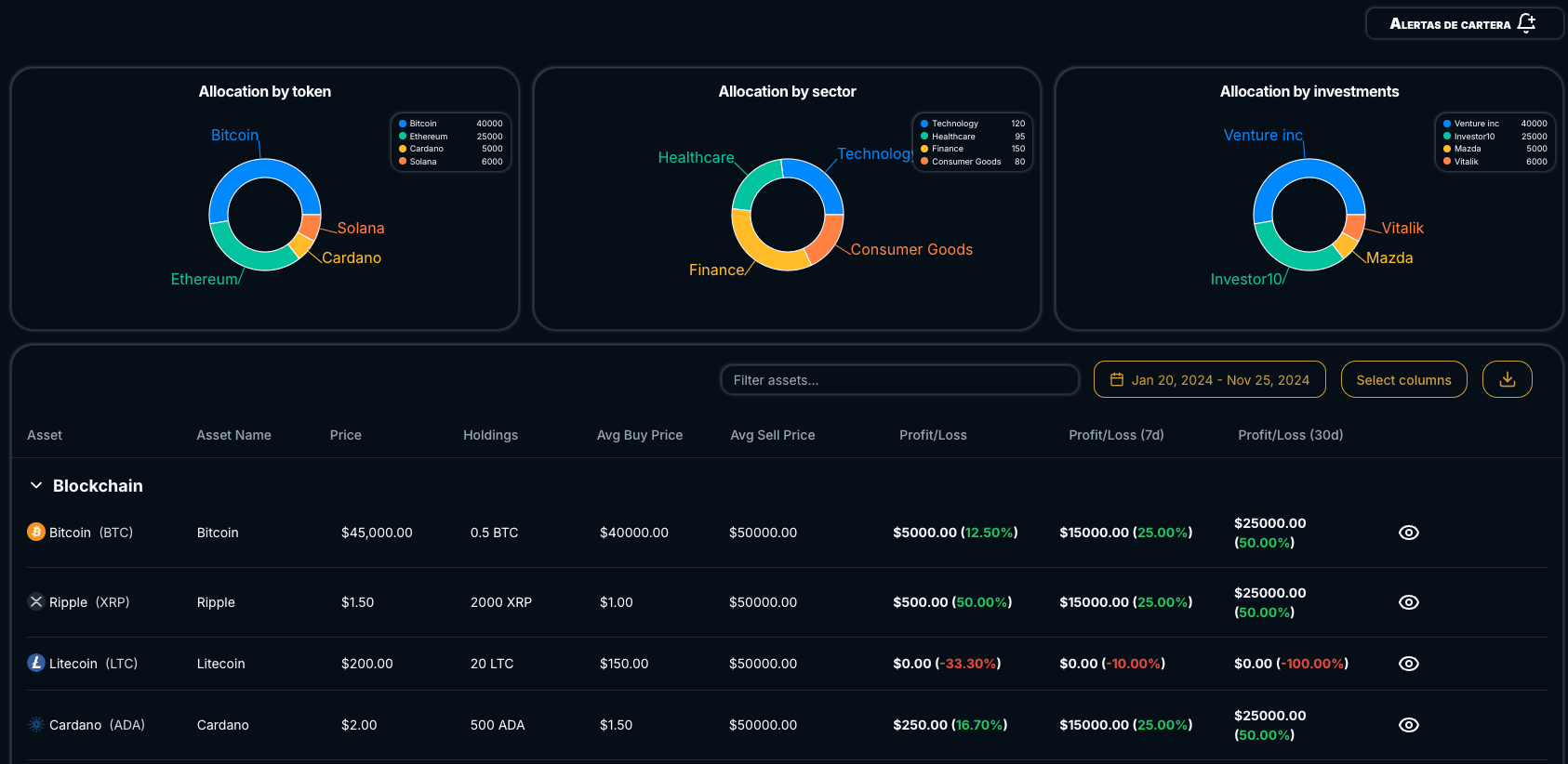Toggle eye icon in Litecoin row
Screen dimensions: 1568x764
point(1409,664)
